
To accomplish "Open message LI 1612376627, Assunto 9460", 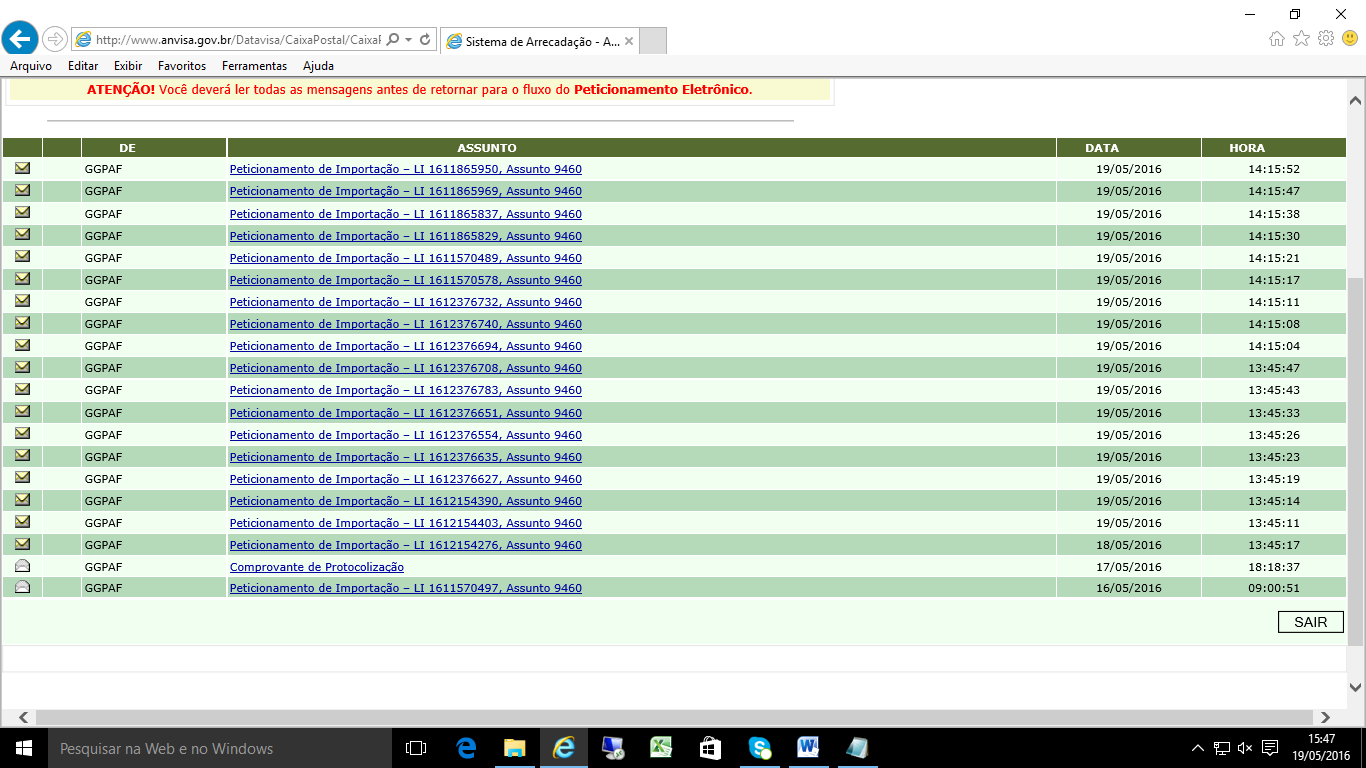I will [405, 479].
